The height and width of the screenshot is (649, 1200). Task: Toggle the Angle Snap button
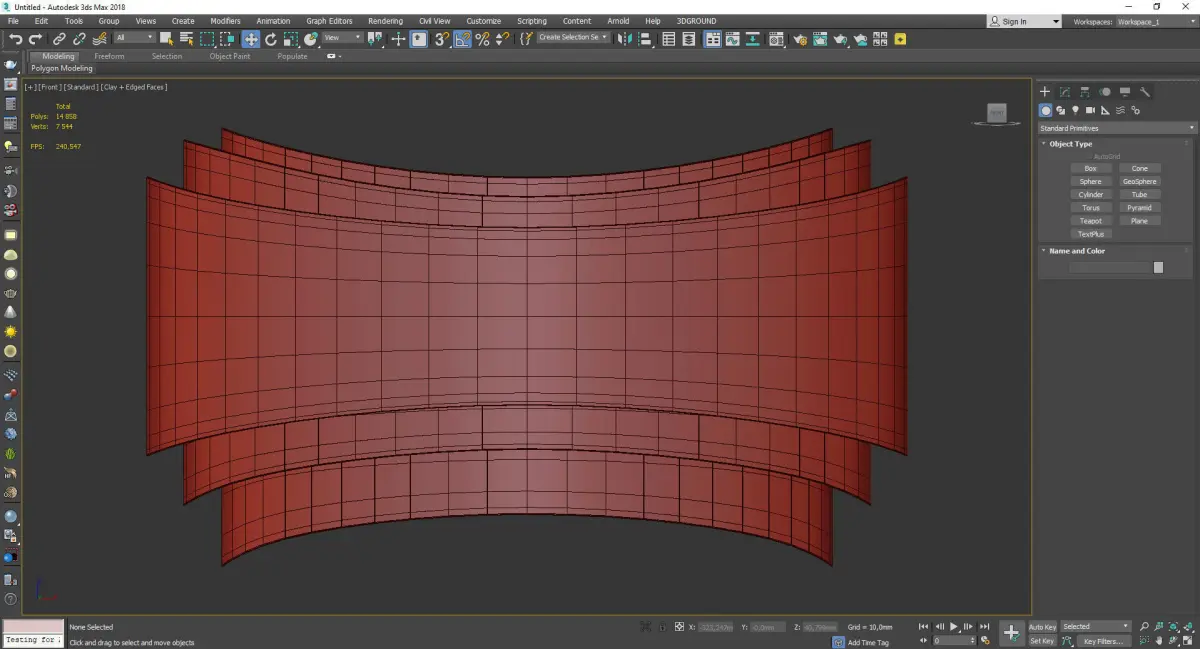[463, 39]
